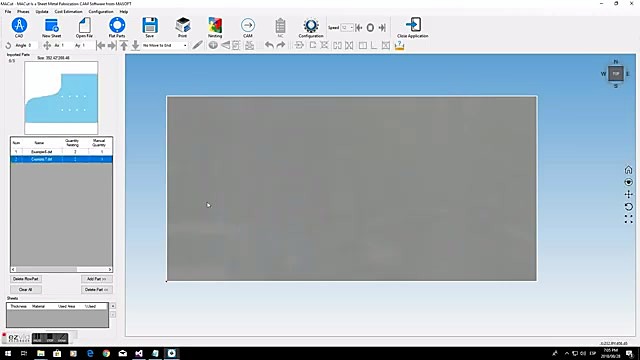Open Visual Studio from taskbar

click(139, 353)
